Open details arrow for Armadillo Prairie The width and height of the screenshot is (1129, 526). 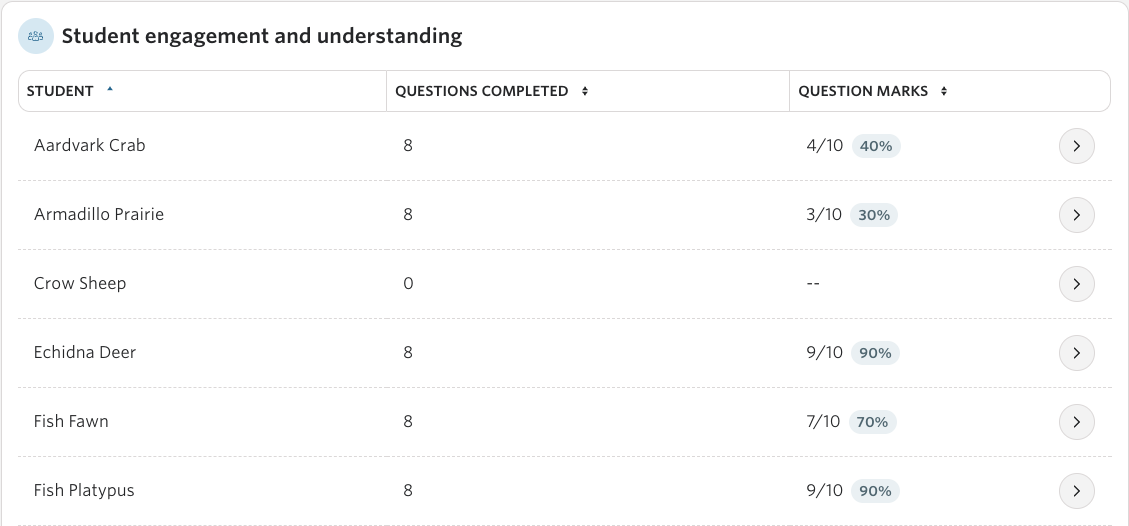point(1076,215)
